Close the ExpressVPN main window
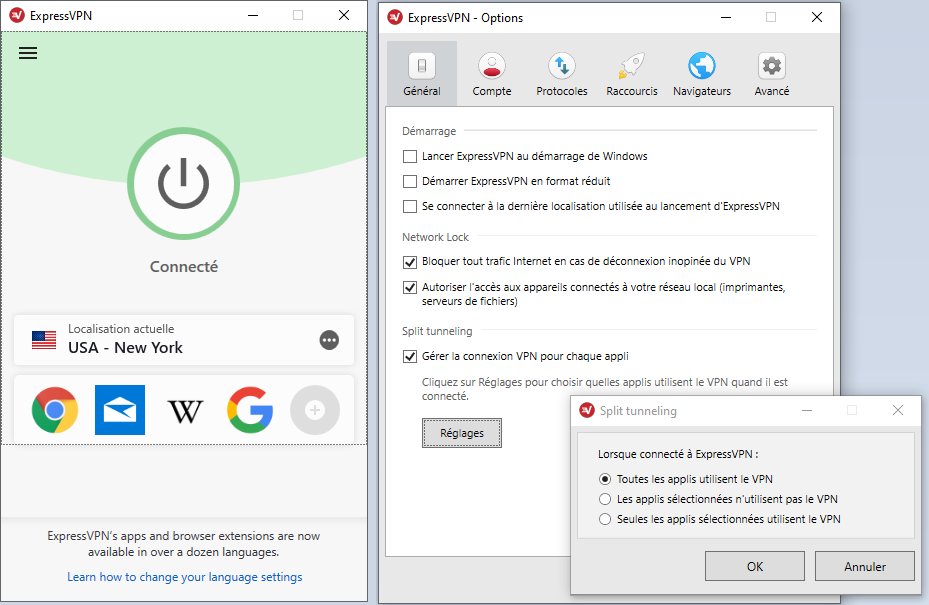This screenshot has width=929, height=605. pyautogui.click(x=344, y=15)
